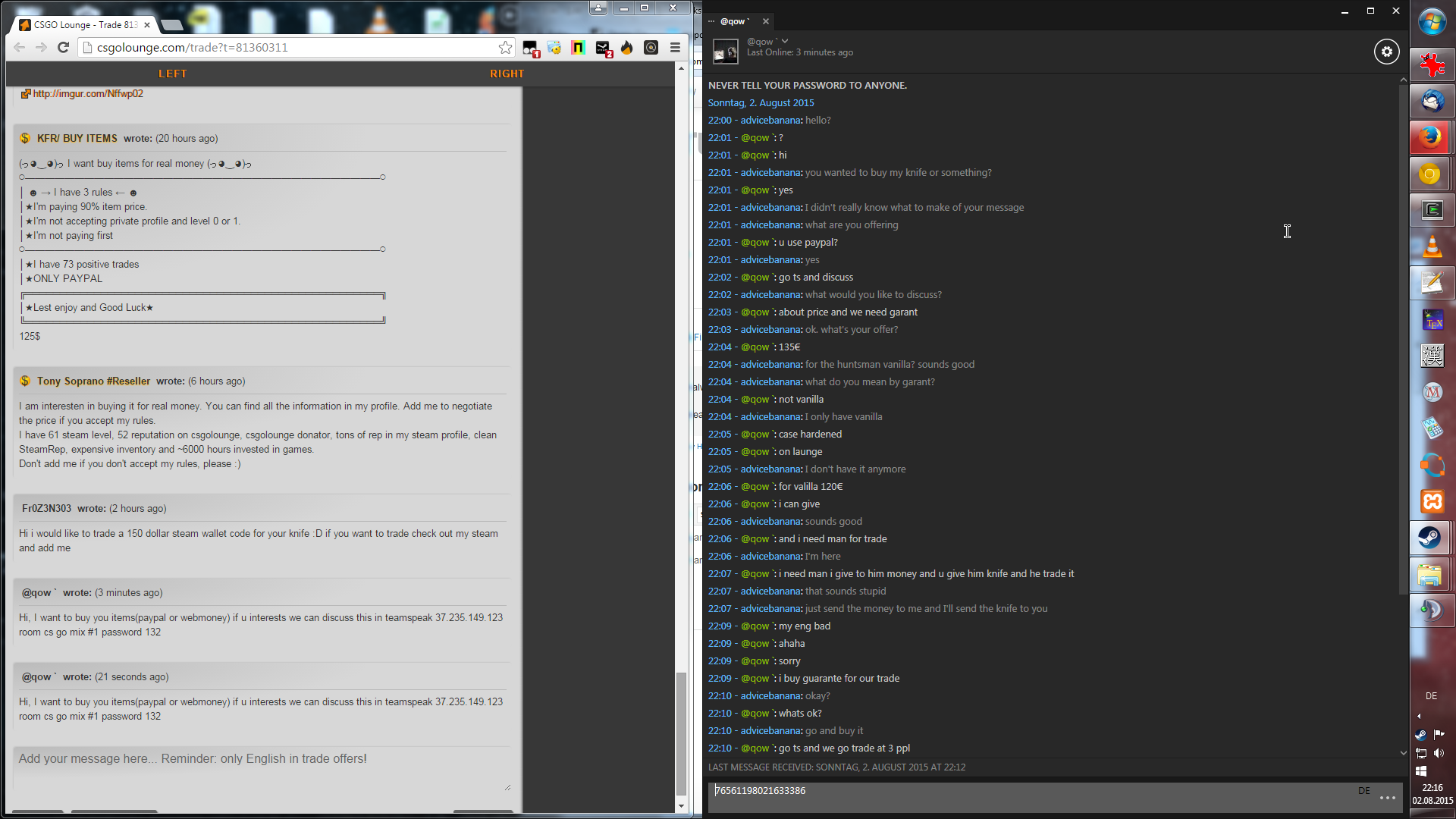Image resolution: width=1456 pixels, height=819 pixels.
Task: Open Thunderbird from the taskbar
Action: pyautogui.click(x=1431, y=101)
